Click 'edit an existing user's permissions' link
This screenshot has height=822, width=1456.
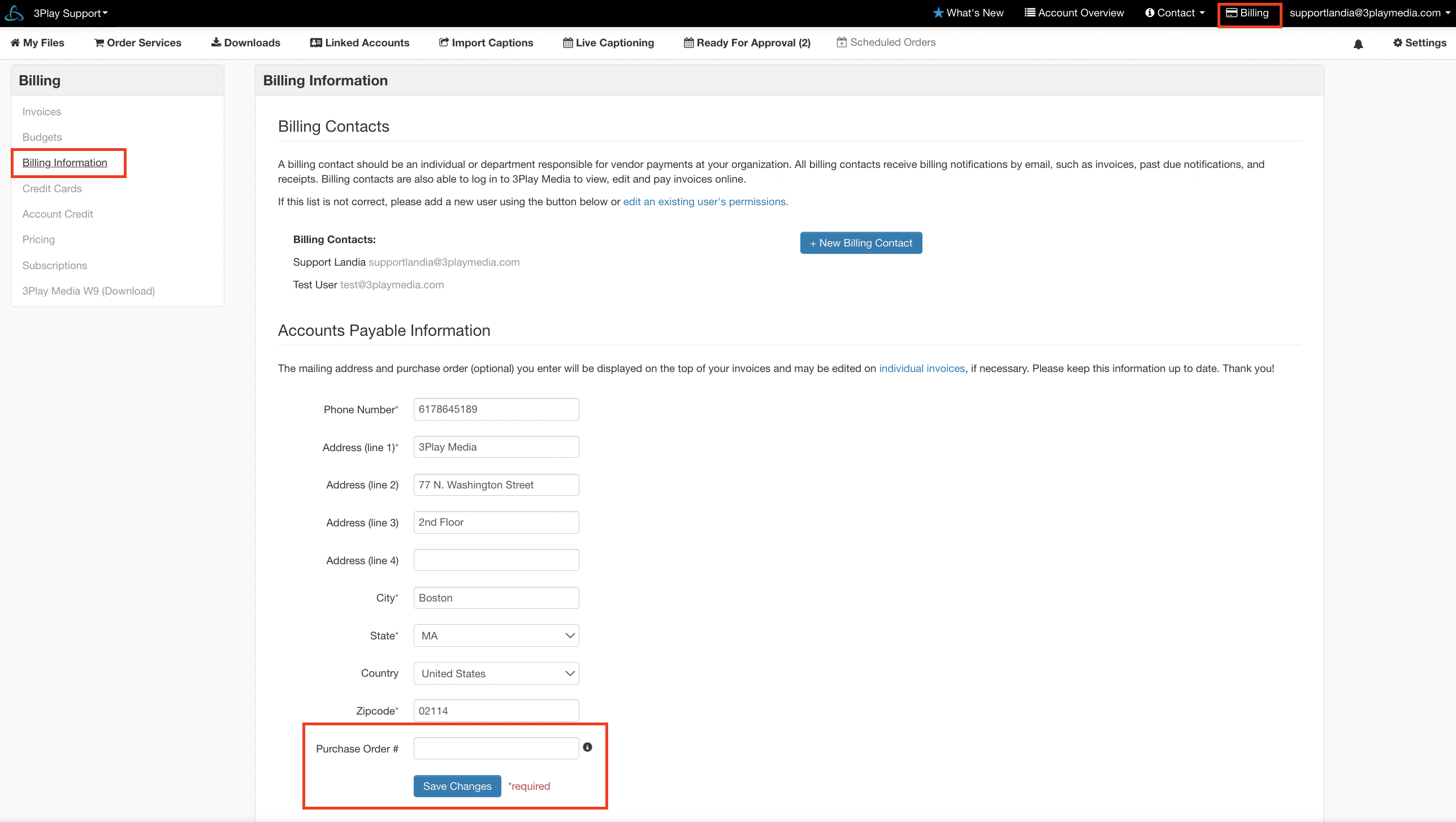coord(705,202)
